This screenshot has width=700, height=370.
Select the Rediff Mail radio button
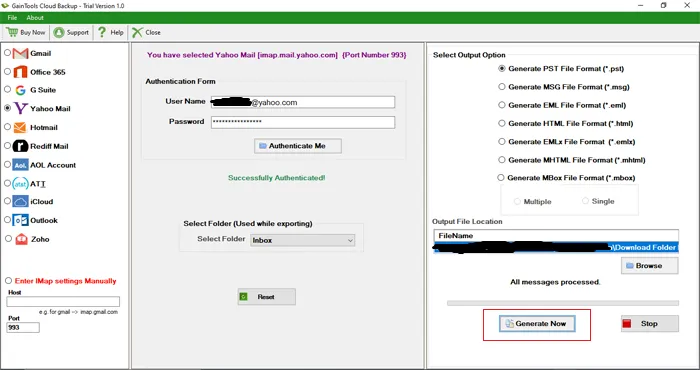click(7, 146)
